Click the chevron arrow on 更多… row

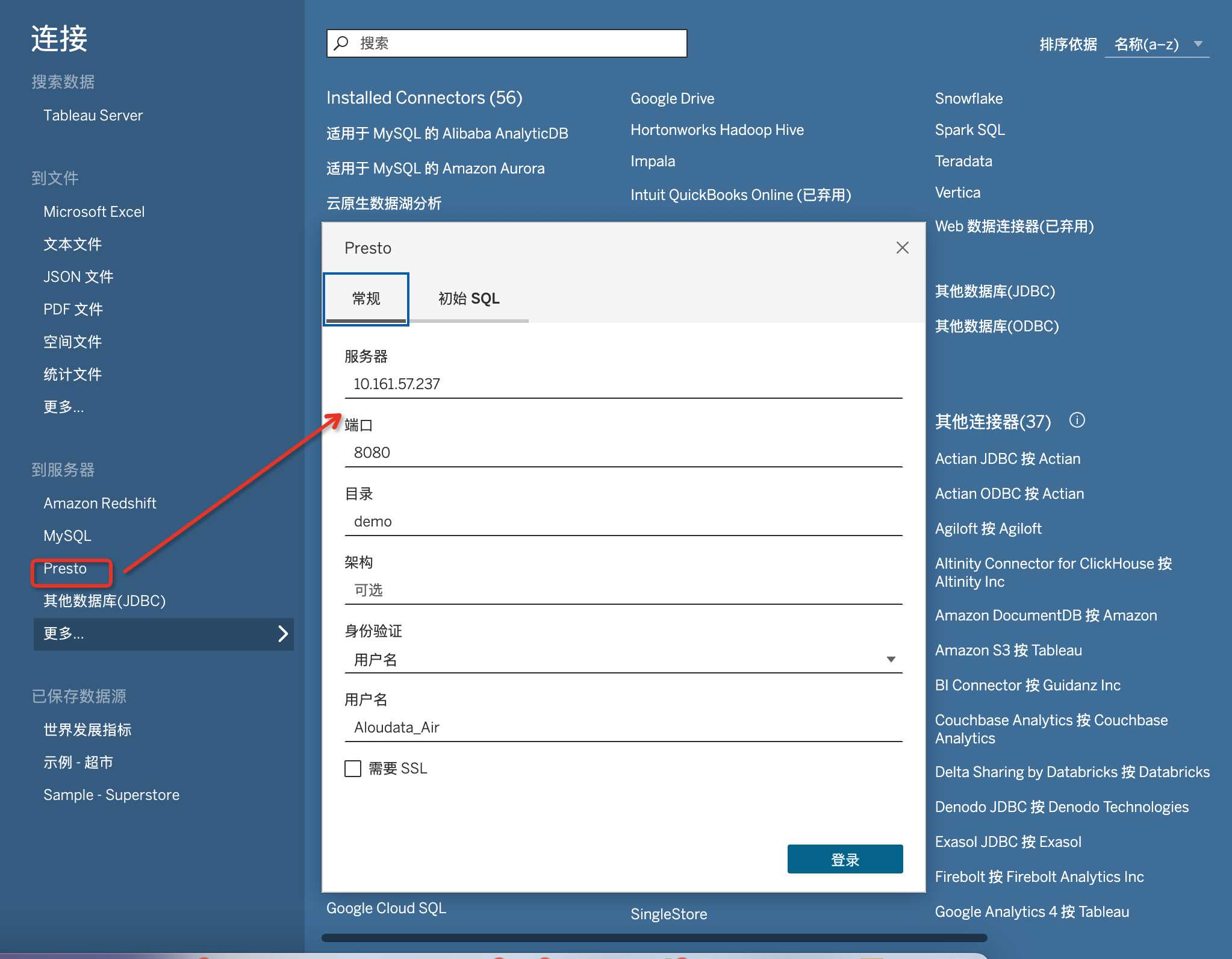tap(283, 634)
